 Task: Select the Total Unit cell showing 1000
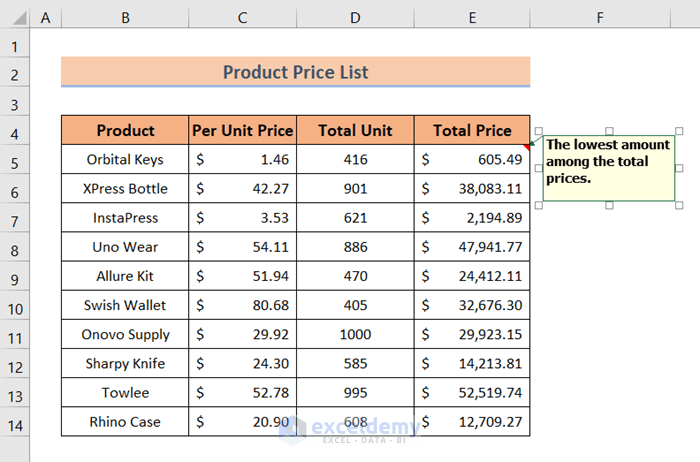pos(356,334)
